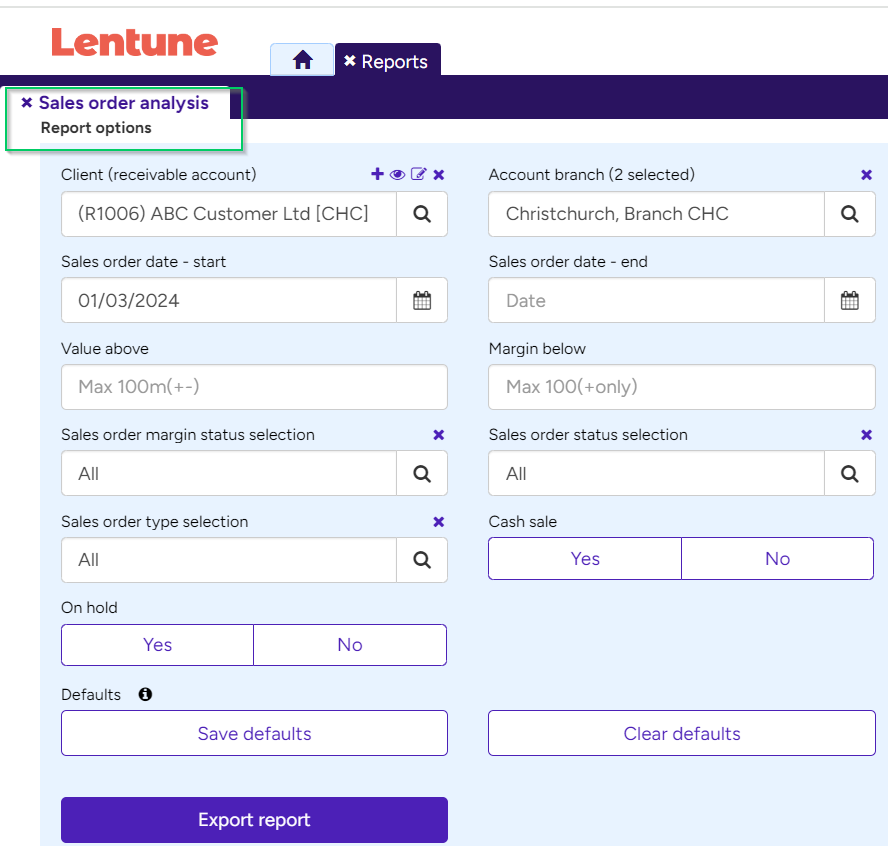Open the calendar for sales order start date

pos(421,300)
